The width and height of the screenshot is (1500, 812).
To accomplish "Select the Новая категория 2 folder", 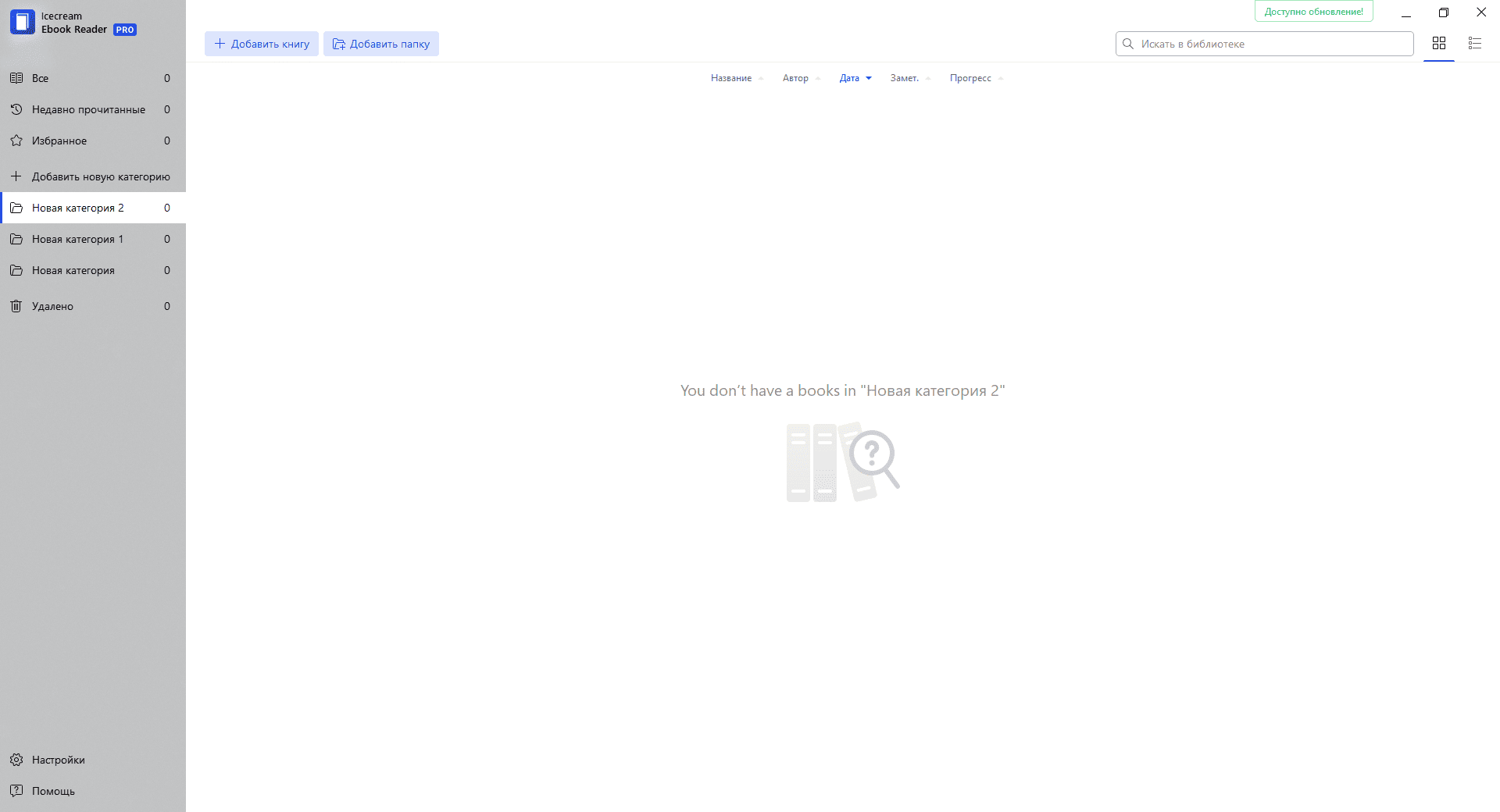I will coord(77,208).
